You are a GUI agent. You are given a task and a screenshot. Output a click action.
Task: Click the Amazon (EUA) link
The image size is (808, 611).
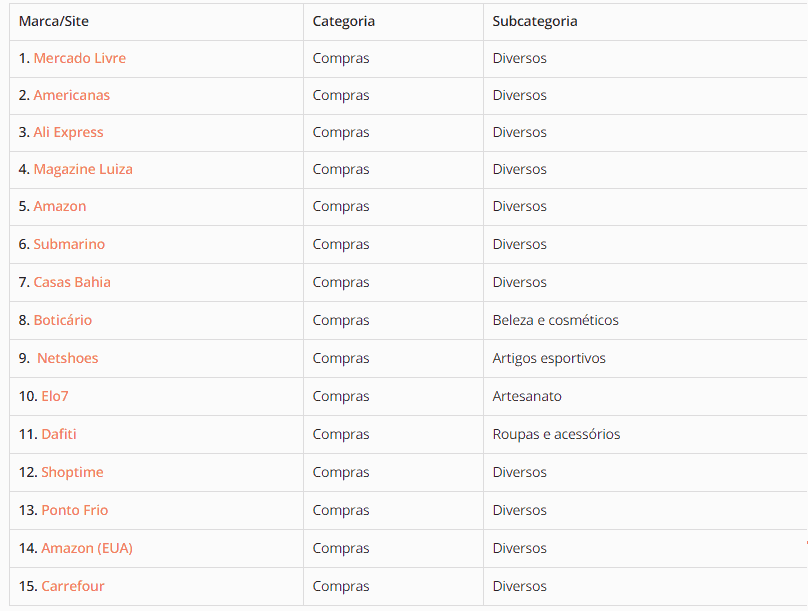point(87,548)
